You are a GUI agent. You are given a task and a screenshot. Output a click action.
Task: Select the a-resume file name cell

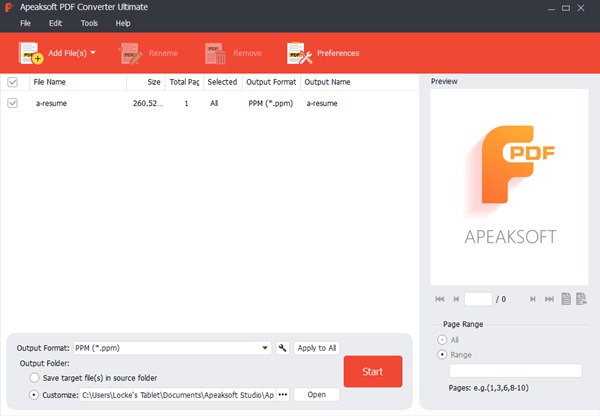coord(51,103)
